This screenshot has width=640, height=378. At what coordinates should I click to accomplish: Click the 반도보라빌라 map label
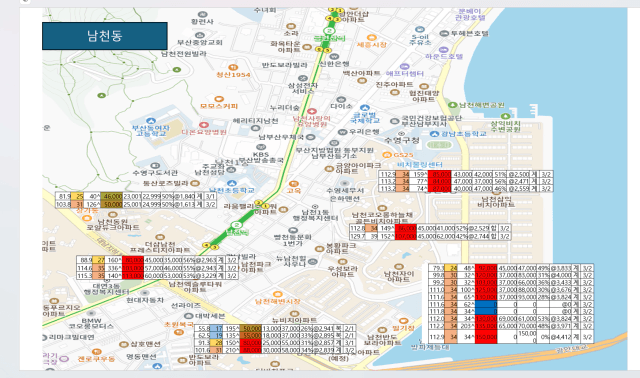(x=284, y=65)
